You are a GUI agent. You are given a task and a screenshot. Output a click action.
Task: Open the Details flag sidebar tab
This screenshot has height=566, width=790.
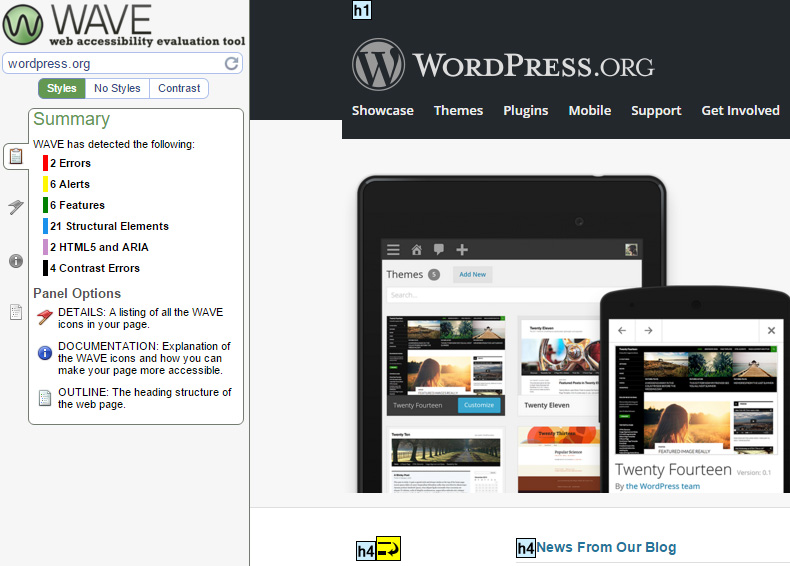point(16,207)
